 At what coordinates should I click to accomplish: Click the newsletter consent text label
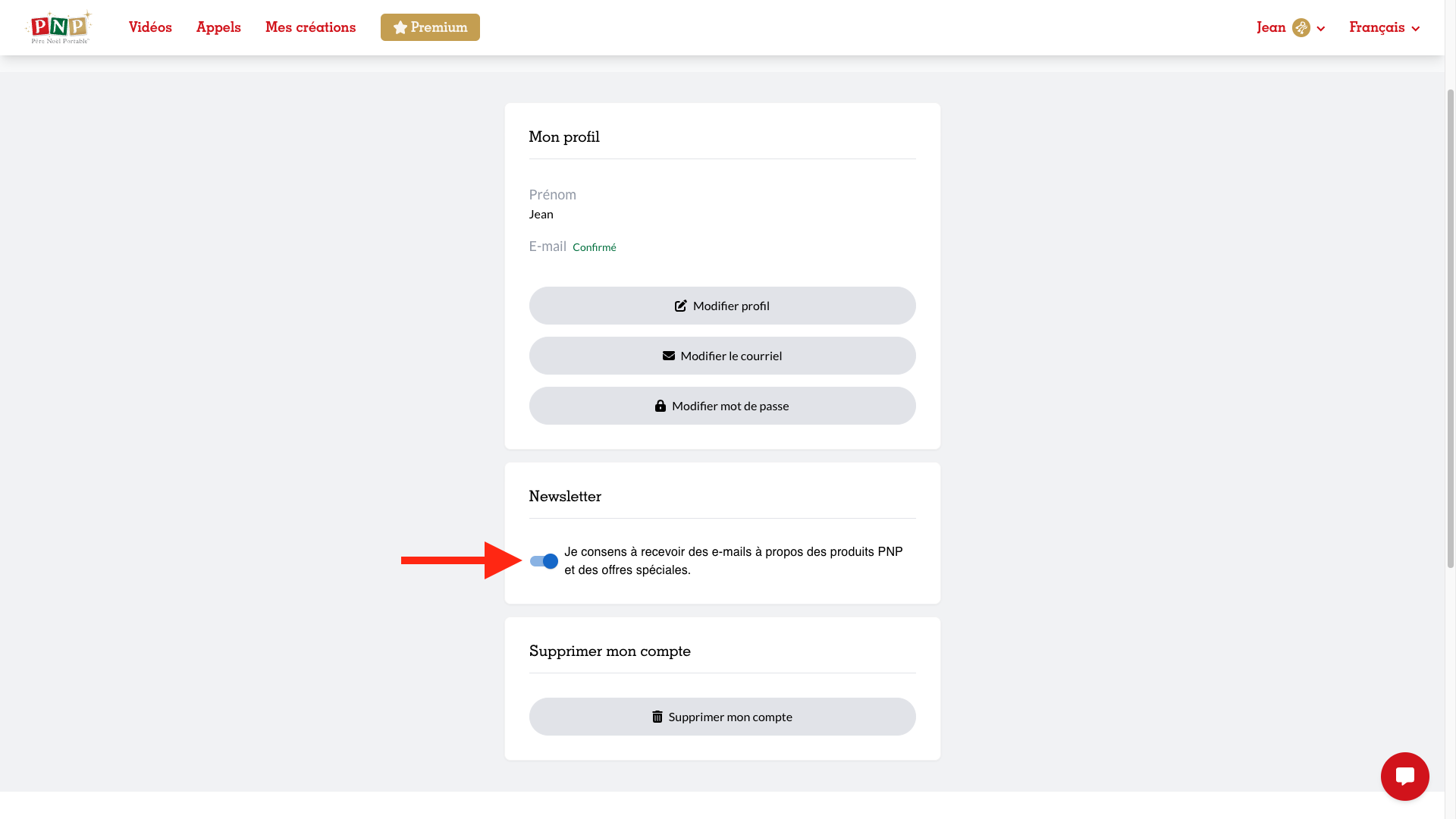pyautogui.click(x=733, y=561)
